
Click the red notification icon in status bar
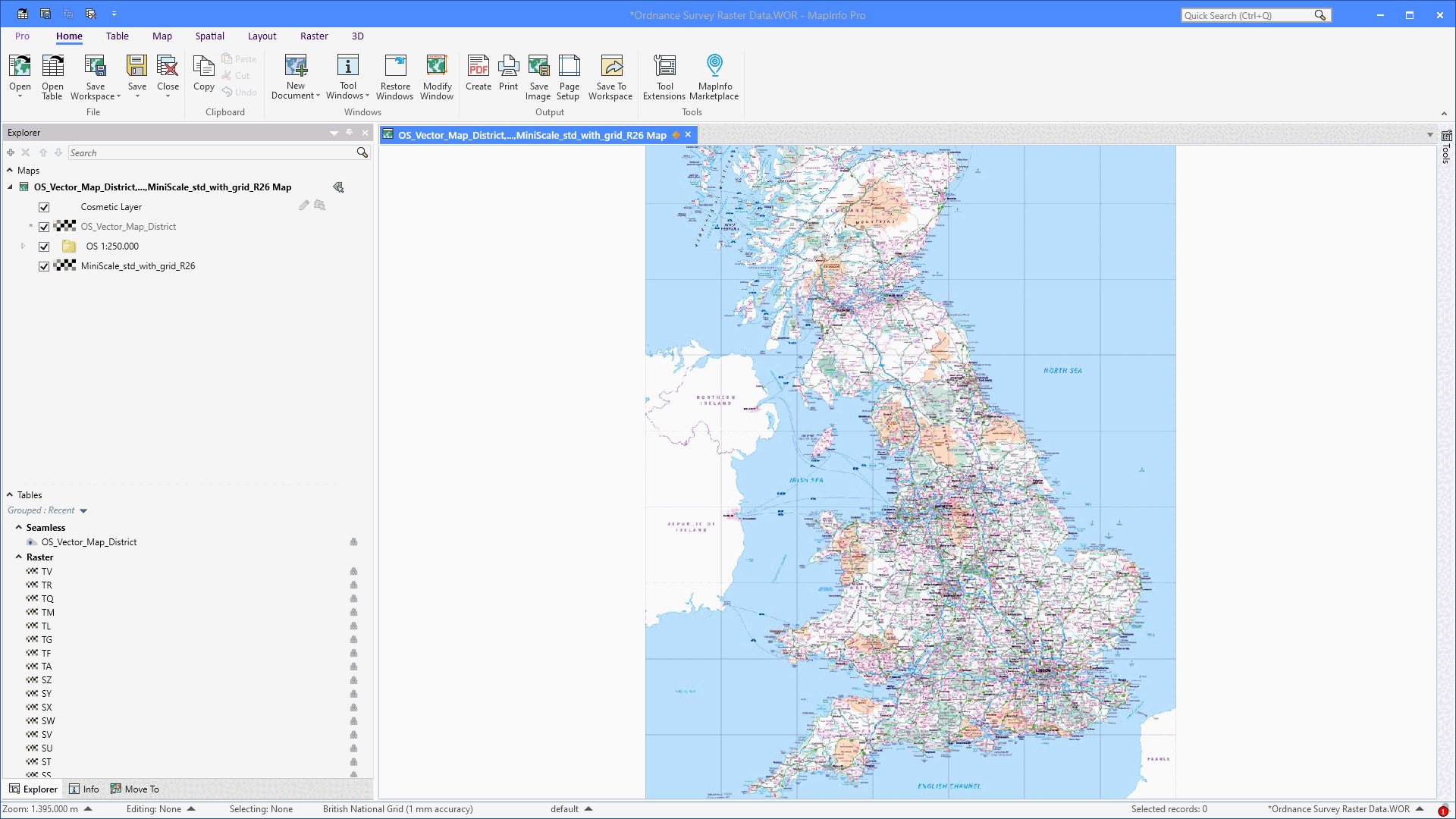1443,811
